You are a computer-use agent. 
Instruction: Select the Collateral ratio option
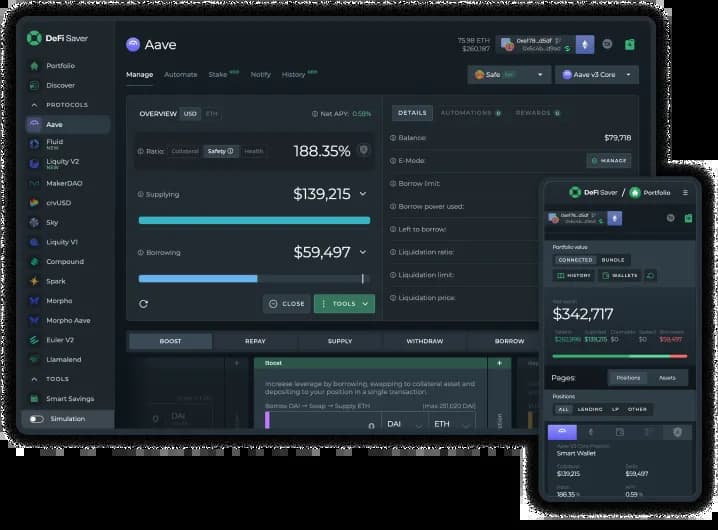[x=185, y=152]
